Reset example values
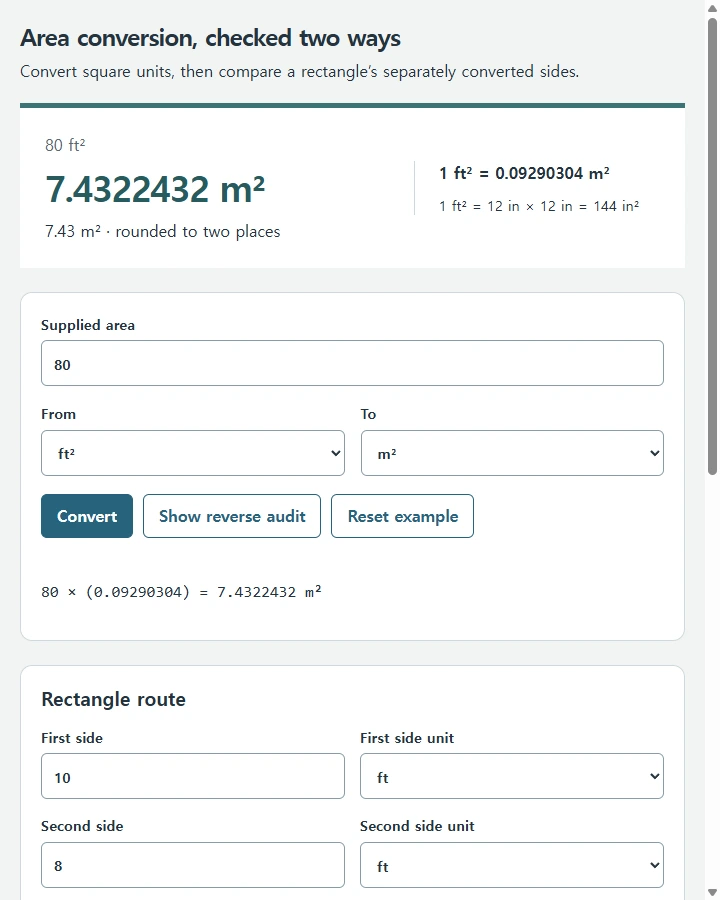 point(402,516)
